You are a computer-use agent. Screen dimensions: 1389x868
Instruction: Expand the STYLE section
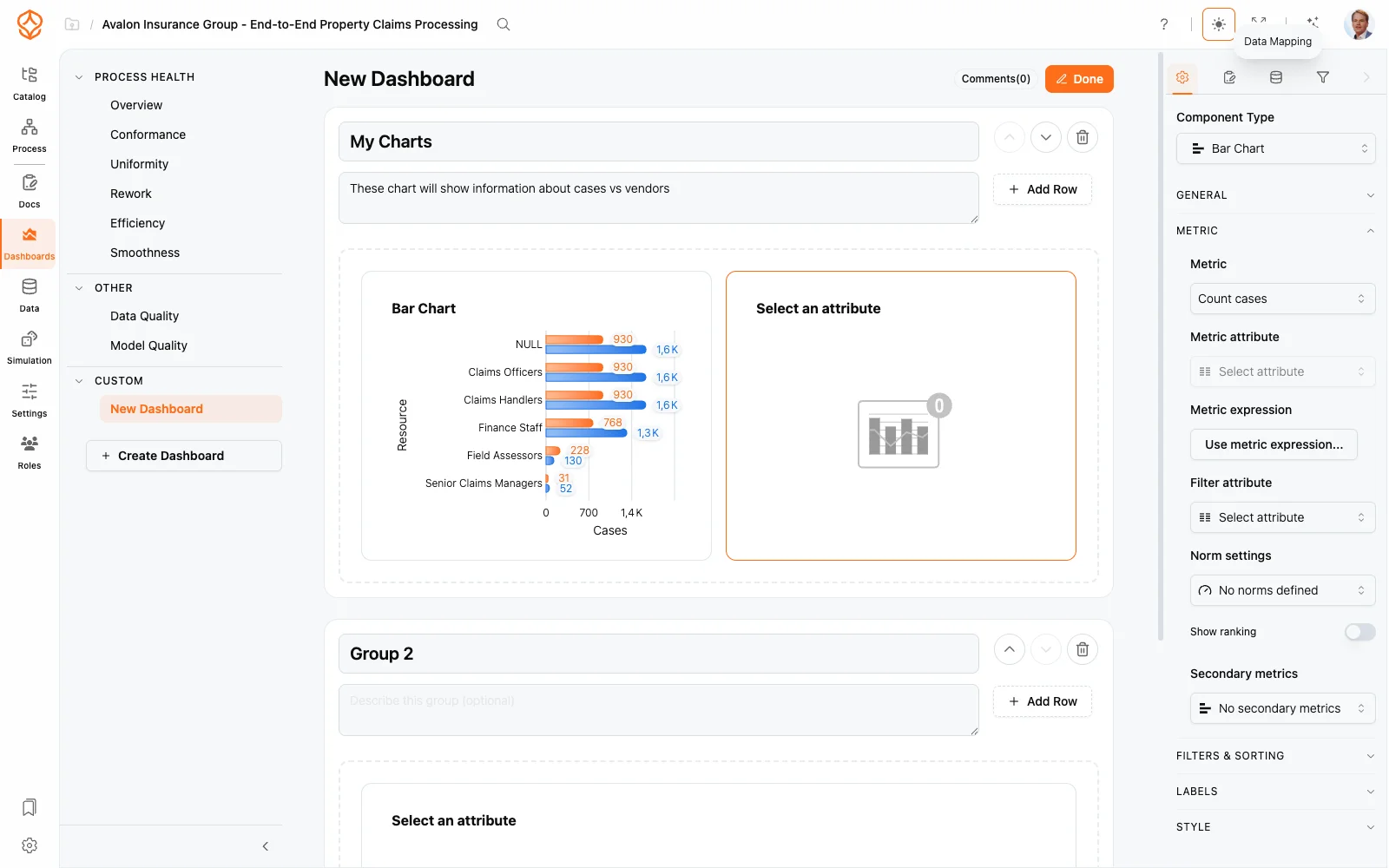(1276, 827)
